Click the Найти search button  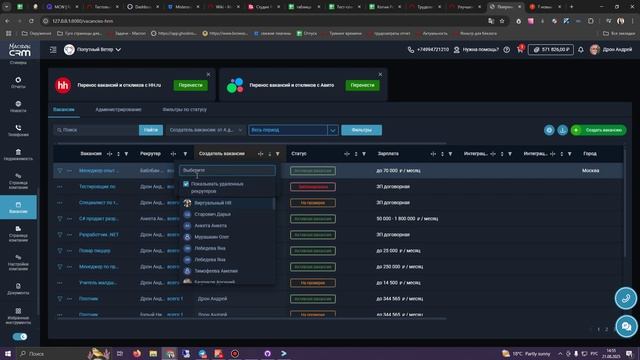click(x=151, y=130)
